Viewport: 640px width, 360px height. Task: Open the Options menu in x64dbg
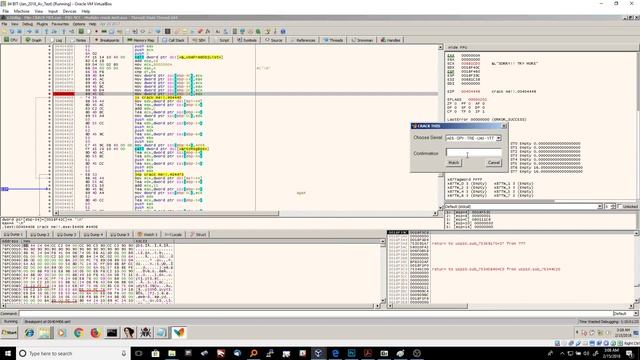(79, 24)
